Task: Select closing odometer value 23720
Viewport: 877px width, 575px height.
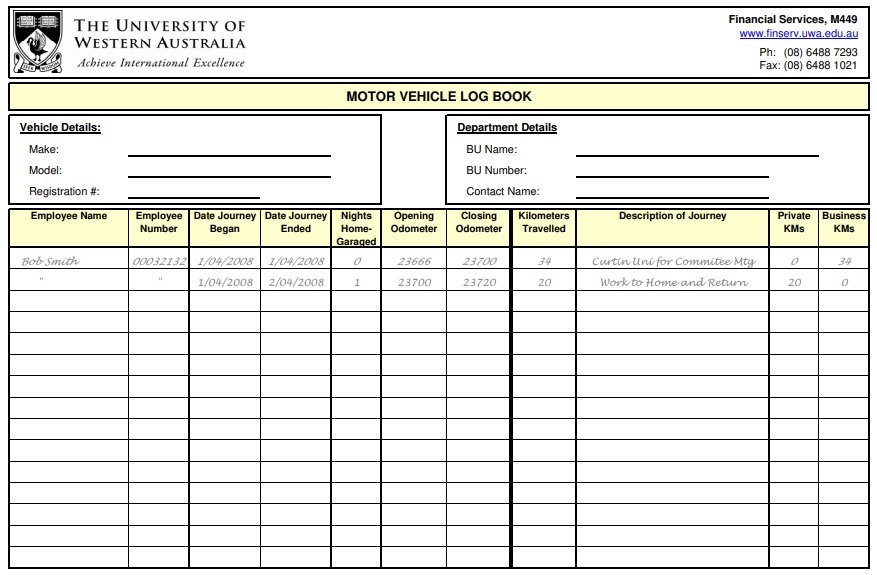Action: pos(479,282)
